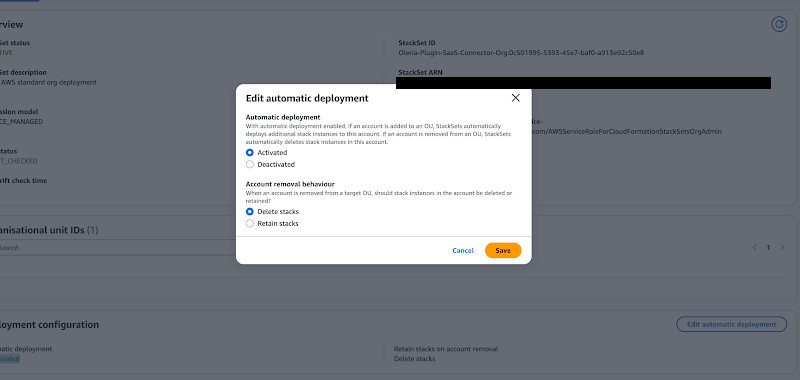Click Retain stacks on account removal label
800x380 pixels.
446,349
